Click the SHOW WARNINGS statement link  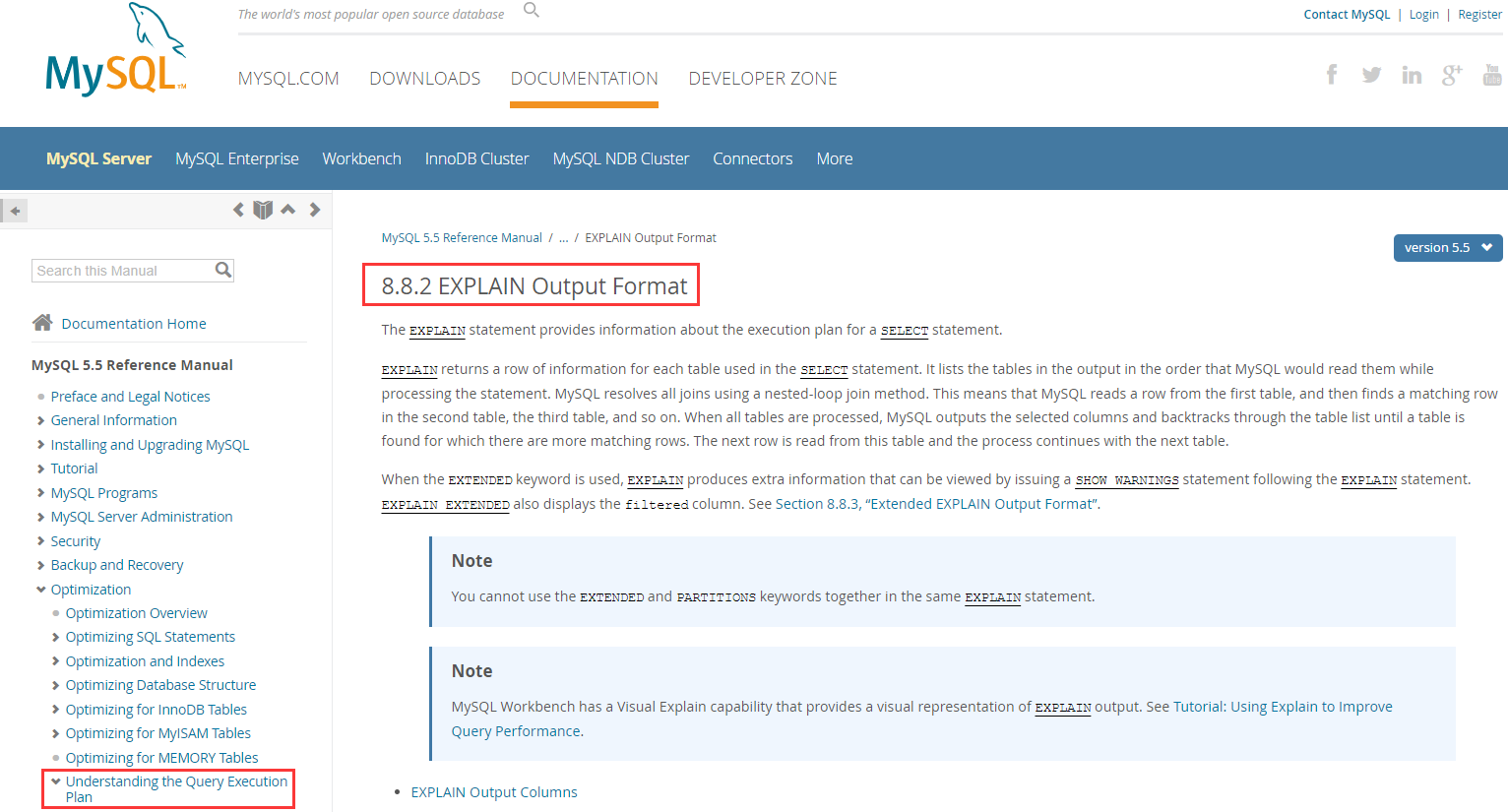1127,480
